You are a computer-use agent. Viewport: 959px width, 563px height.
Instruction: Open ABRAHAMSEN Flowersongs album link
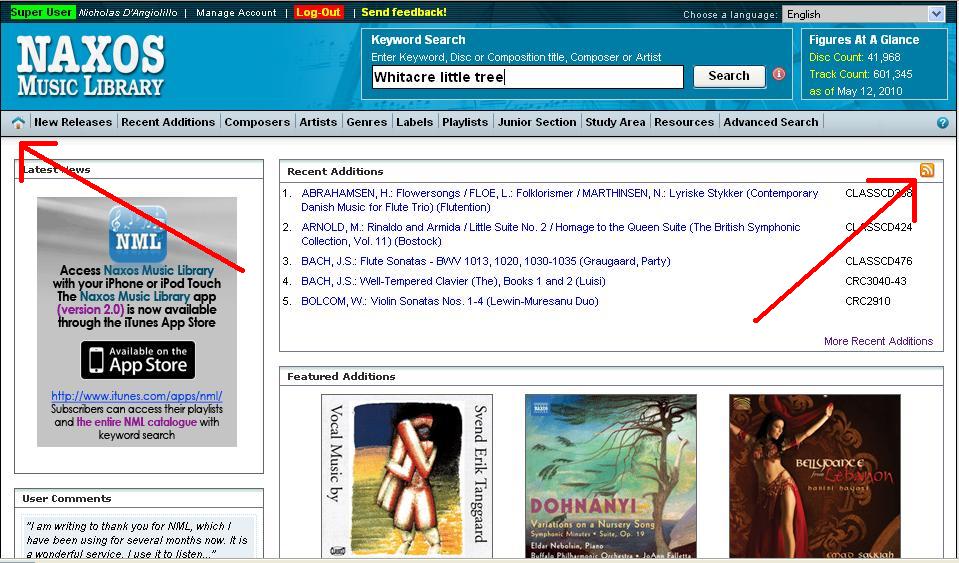tap(560, 200)
